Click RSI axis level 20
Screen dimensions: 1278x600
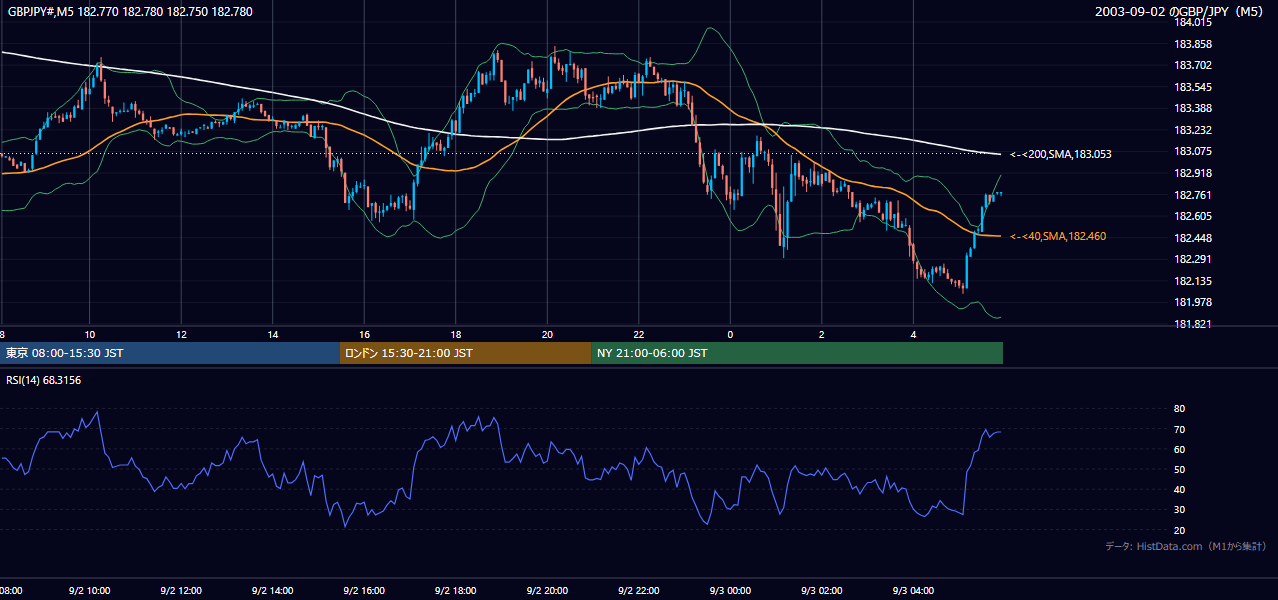pos(1179,530)
